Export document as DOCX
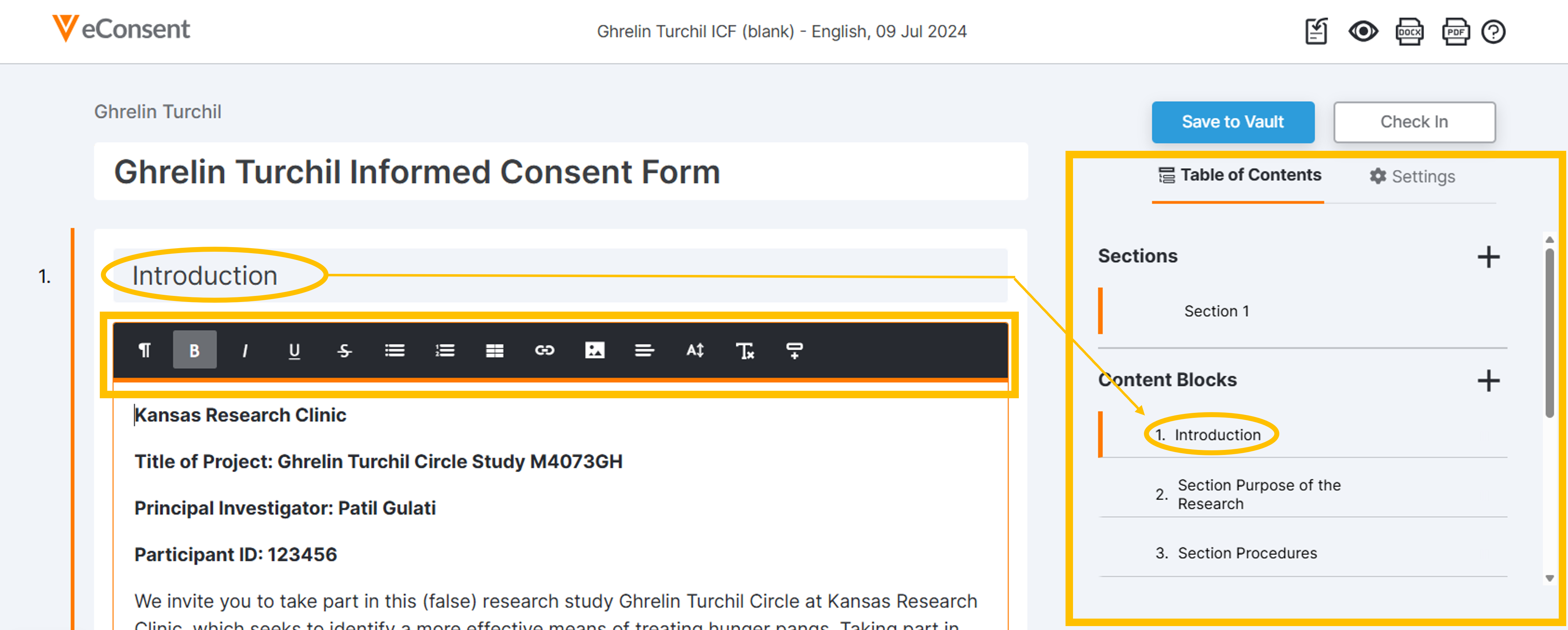Image resolution: width=1568 pixels, height=630 pixels. [x=1409, y=32]
